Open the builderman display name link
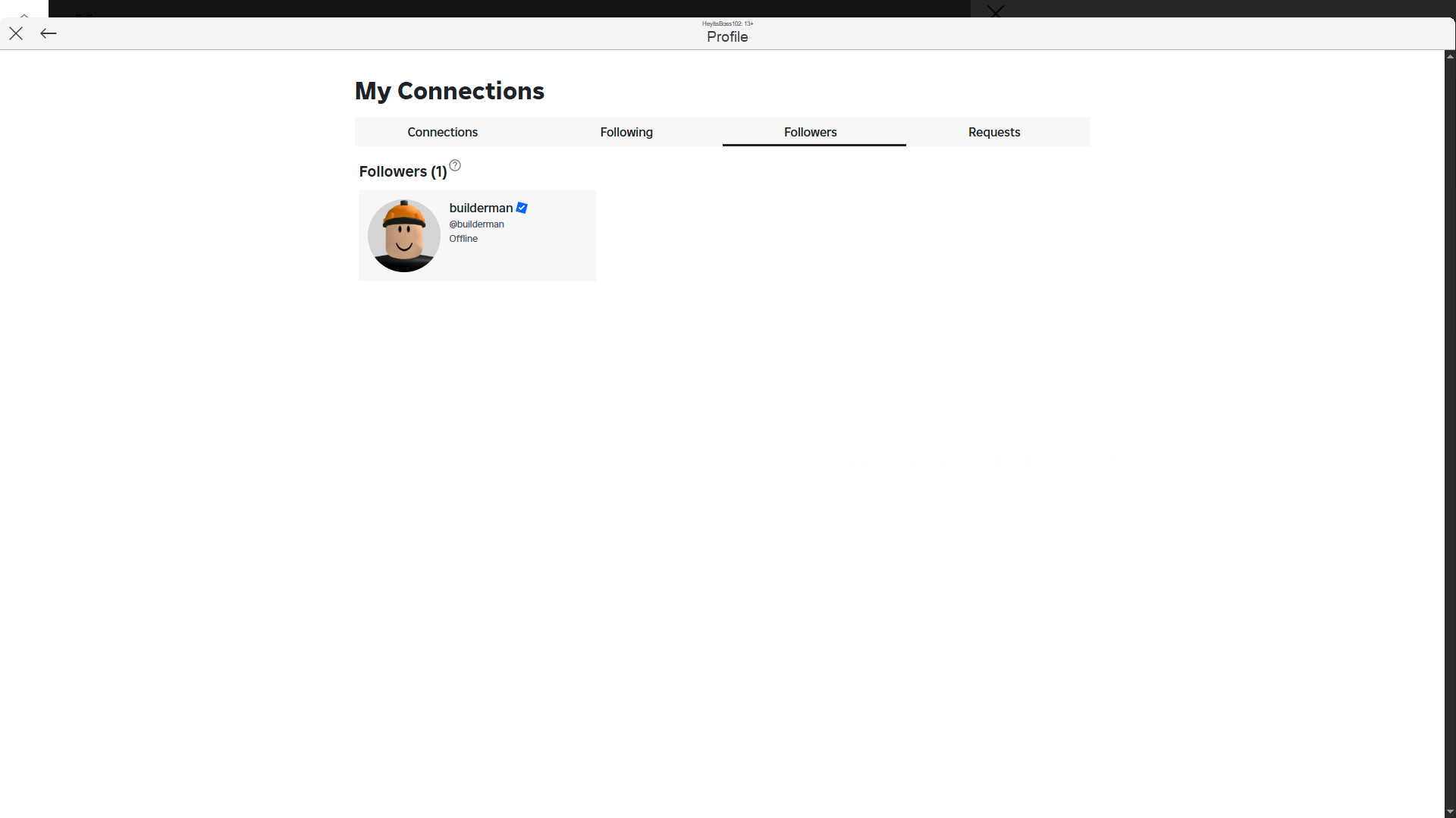 tap(481, 208)
